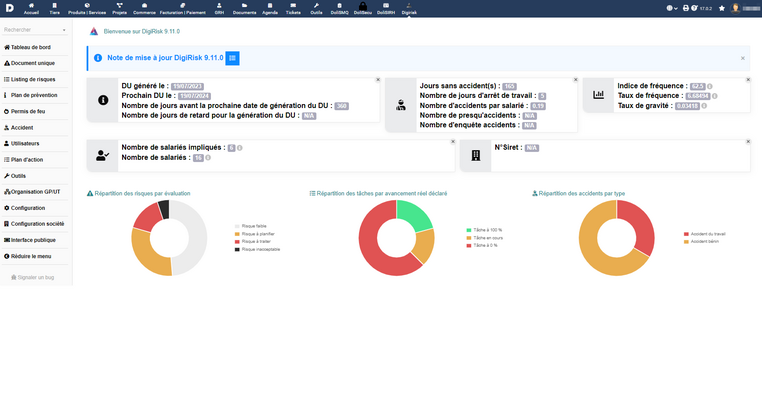Click the info icon beside Indice de fréquence
762x400 pixels.
coord(710,87)
